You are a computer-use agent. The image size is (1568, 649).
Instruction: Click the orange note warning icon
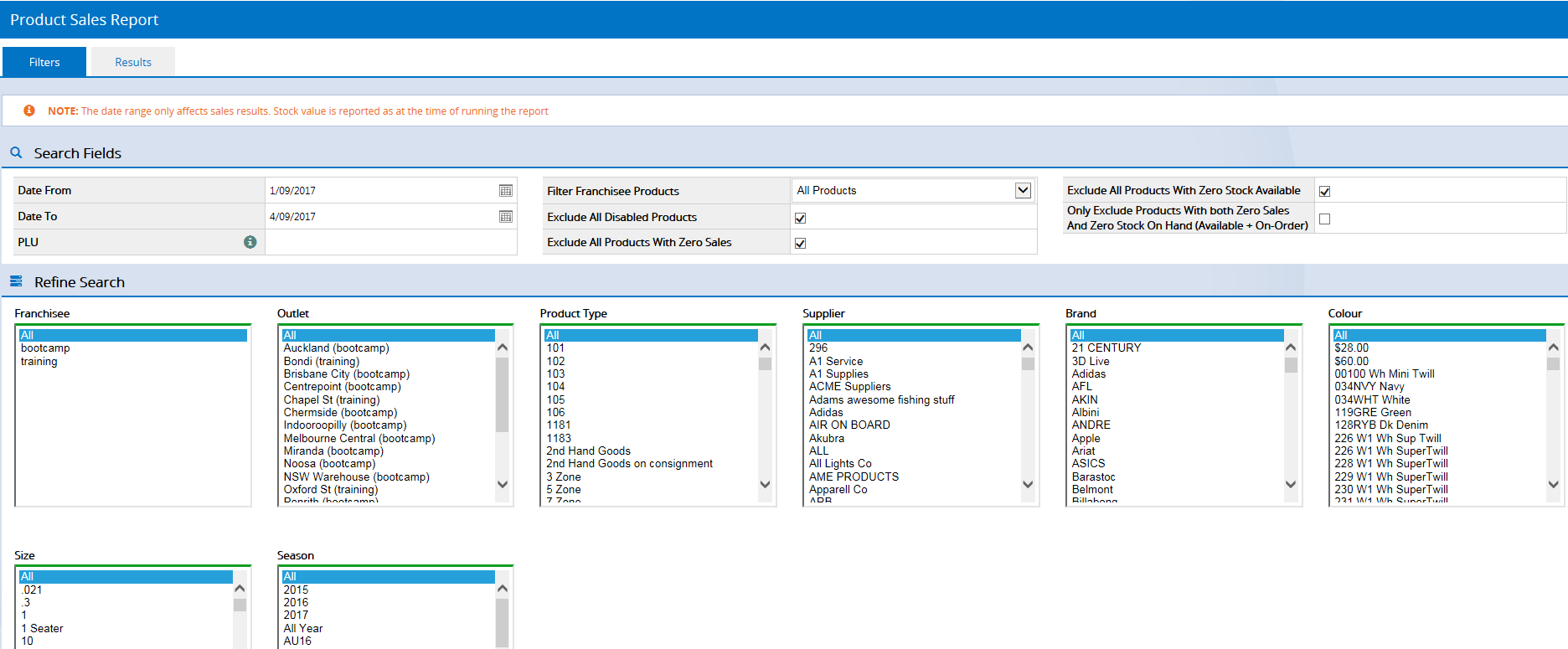29,111
